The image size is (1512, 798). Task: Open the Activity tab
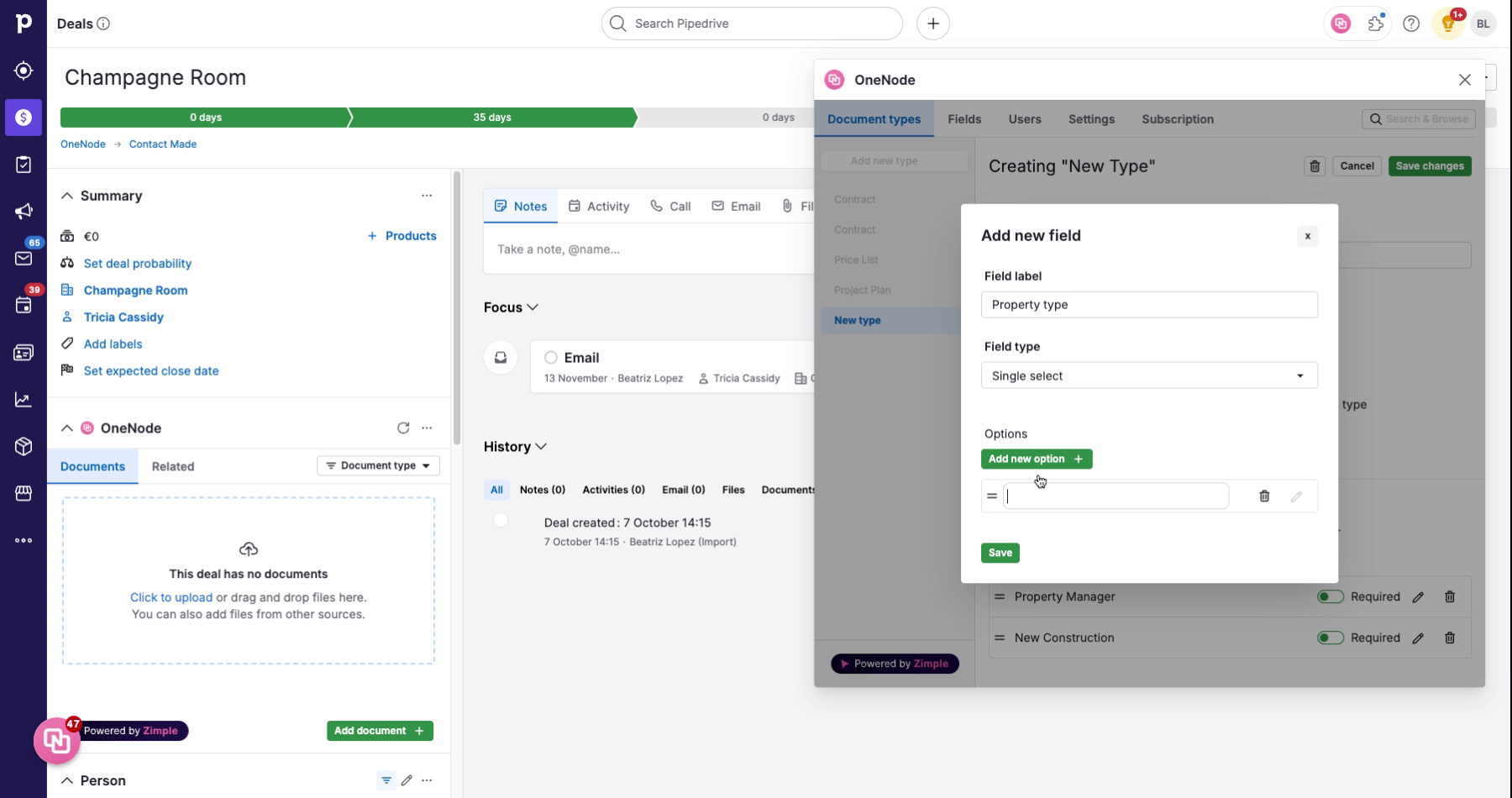[599, 206]
